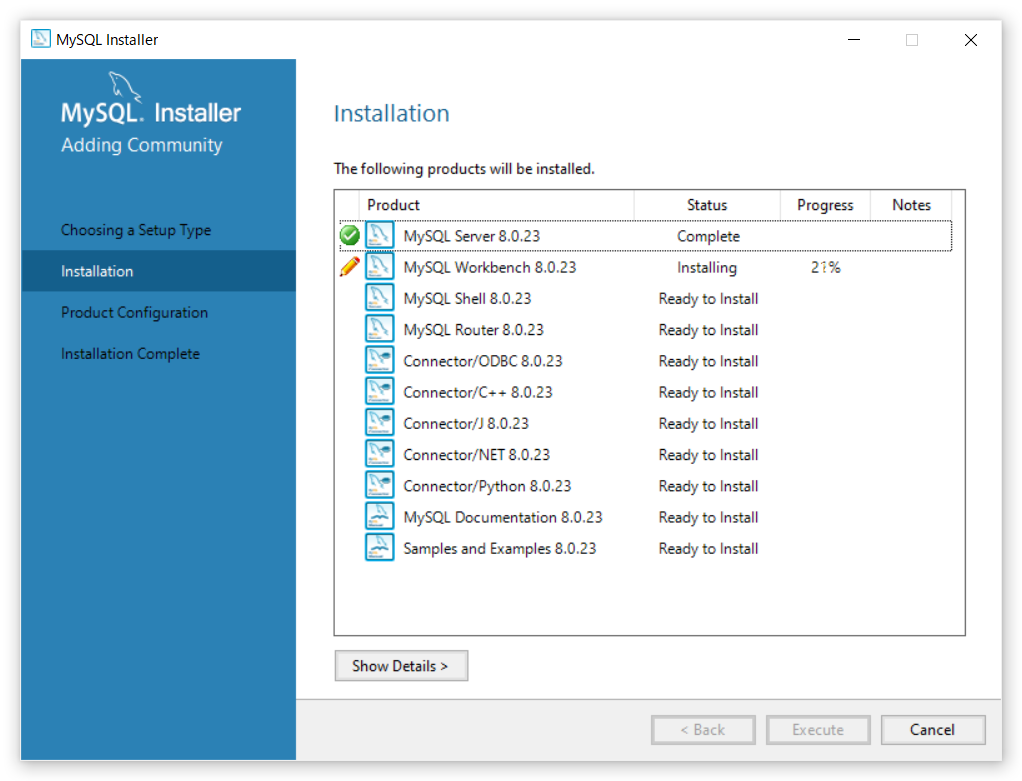Image resolution: width=1022 pixels, height=781 pixels.
Task: Select the MySQL Workbench 8.0.23 row text
Action: click(489, 267)
